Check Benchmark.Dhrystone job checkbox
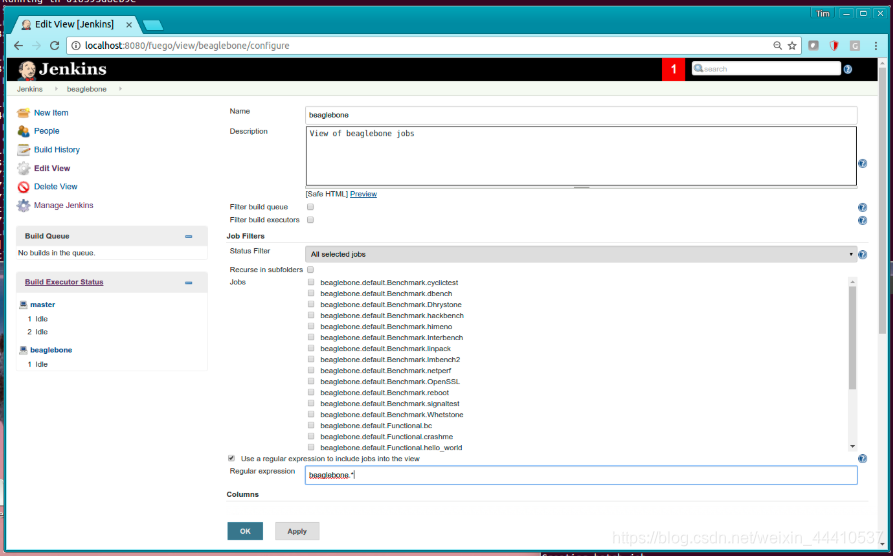 pyautogui.click(x=311, y=304)
